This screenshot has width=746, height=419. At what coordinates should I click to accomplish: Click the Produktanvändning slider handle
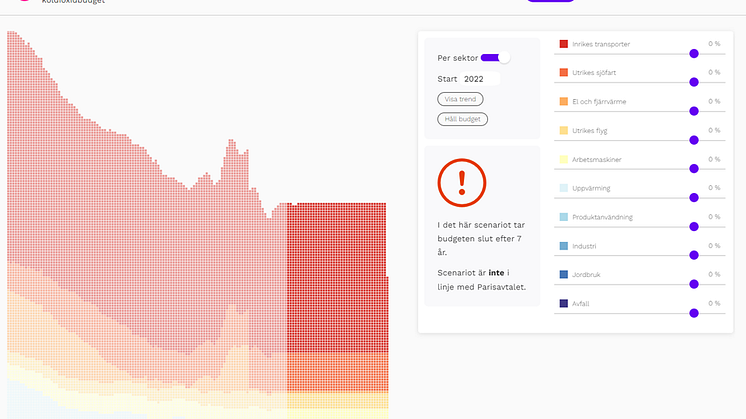point(694,227)
